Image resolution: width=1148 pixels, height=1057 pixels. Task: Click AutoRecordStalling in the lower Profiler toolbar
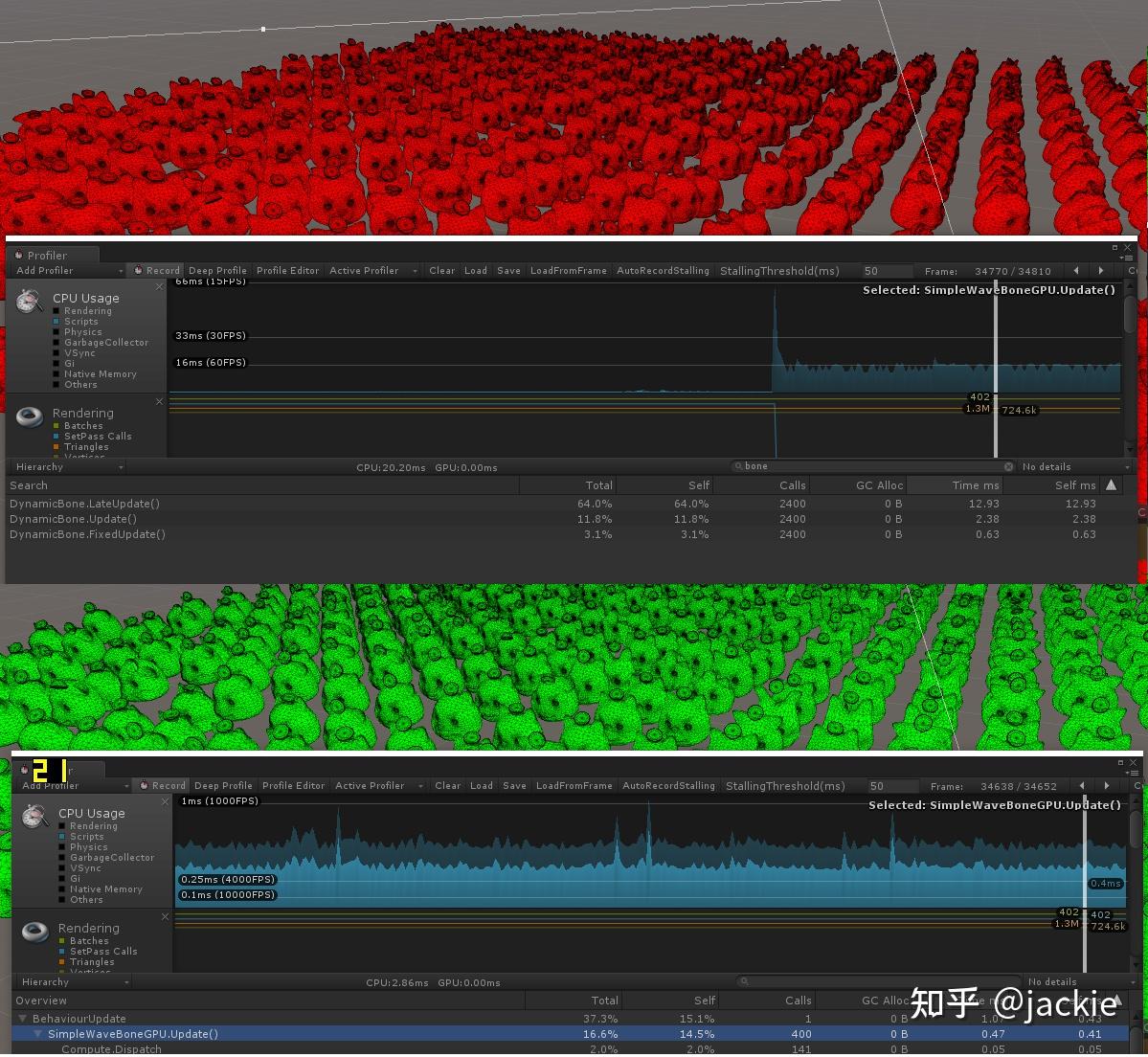[668, 785]
